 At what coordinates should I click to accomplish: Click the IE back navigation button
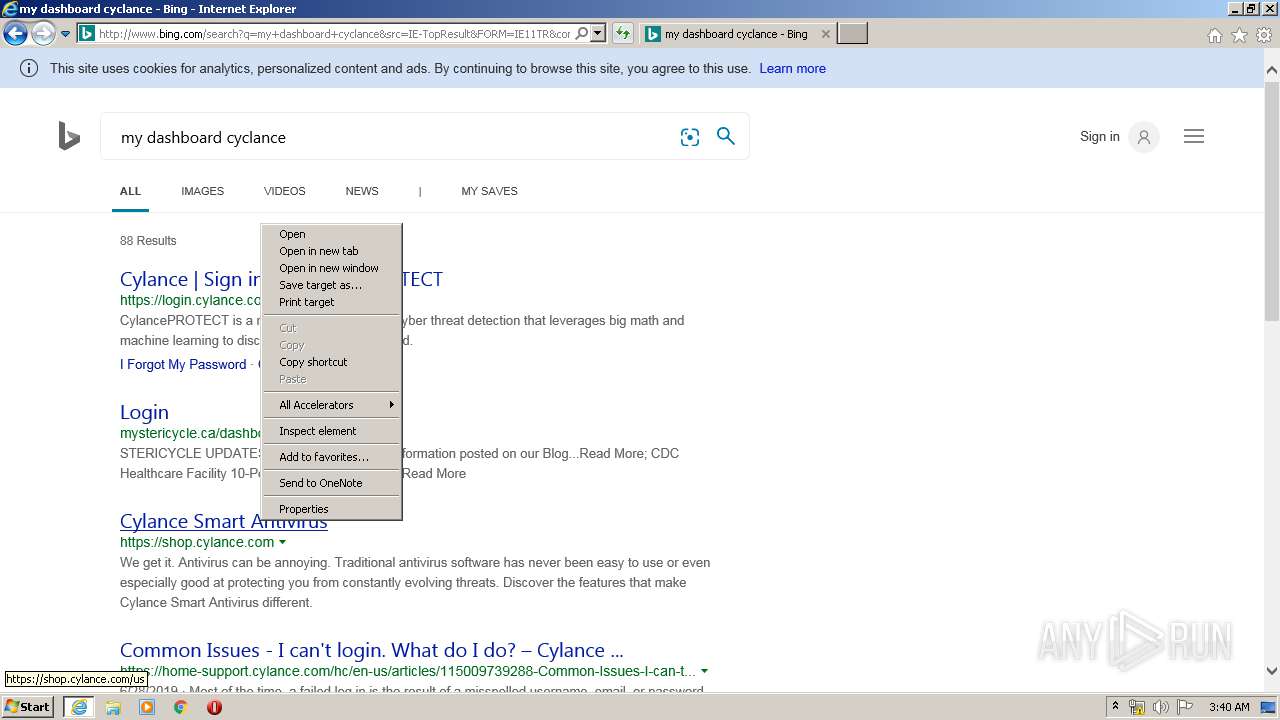tap(15, 34)
